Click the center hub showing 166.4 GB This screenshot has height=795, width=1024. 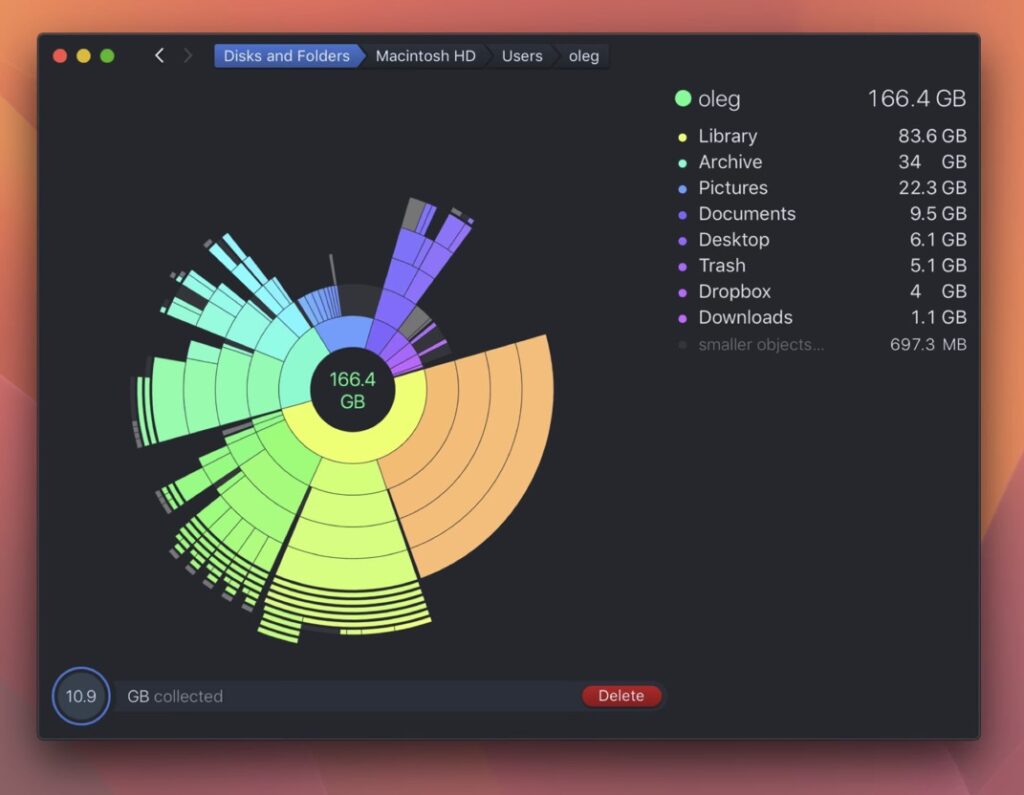point(351,388)
